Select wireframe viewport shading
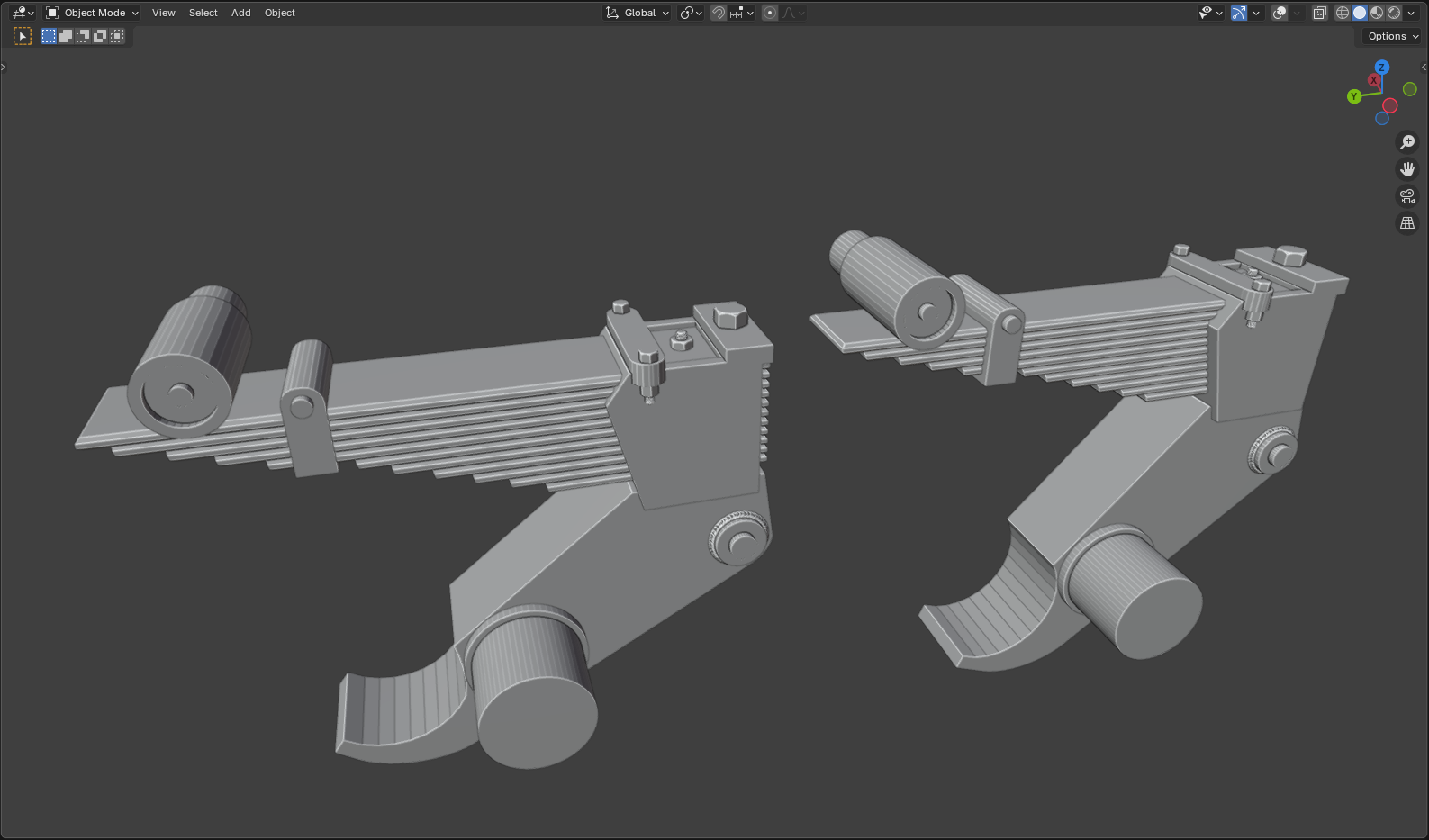 point(1343,13)
